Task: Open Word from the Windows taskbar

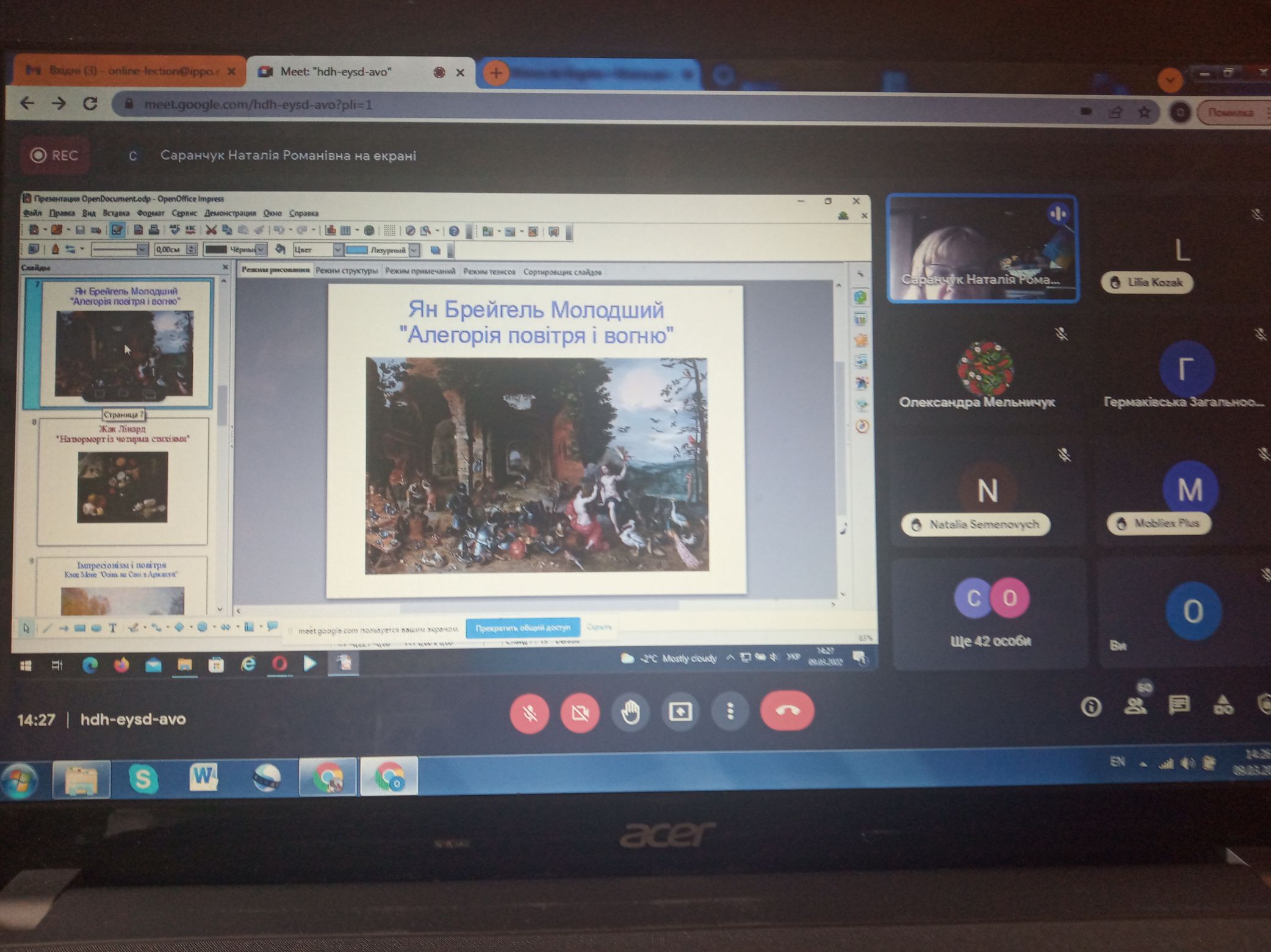Action: click(x=204, y=778)
